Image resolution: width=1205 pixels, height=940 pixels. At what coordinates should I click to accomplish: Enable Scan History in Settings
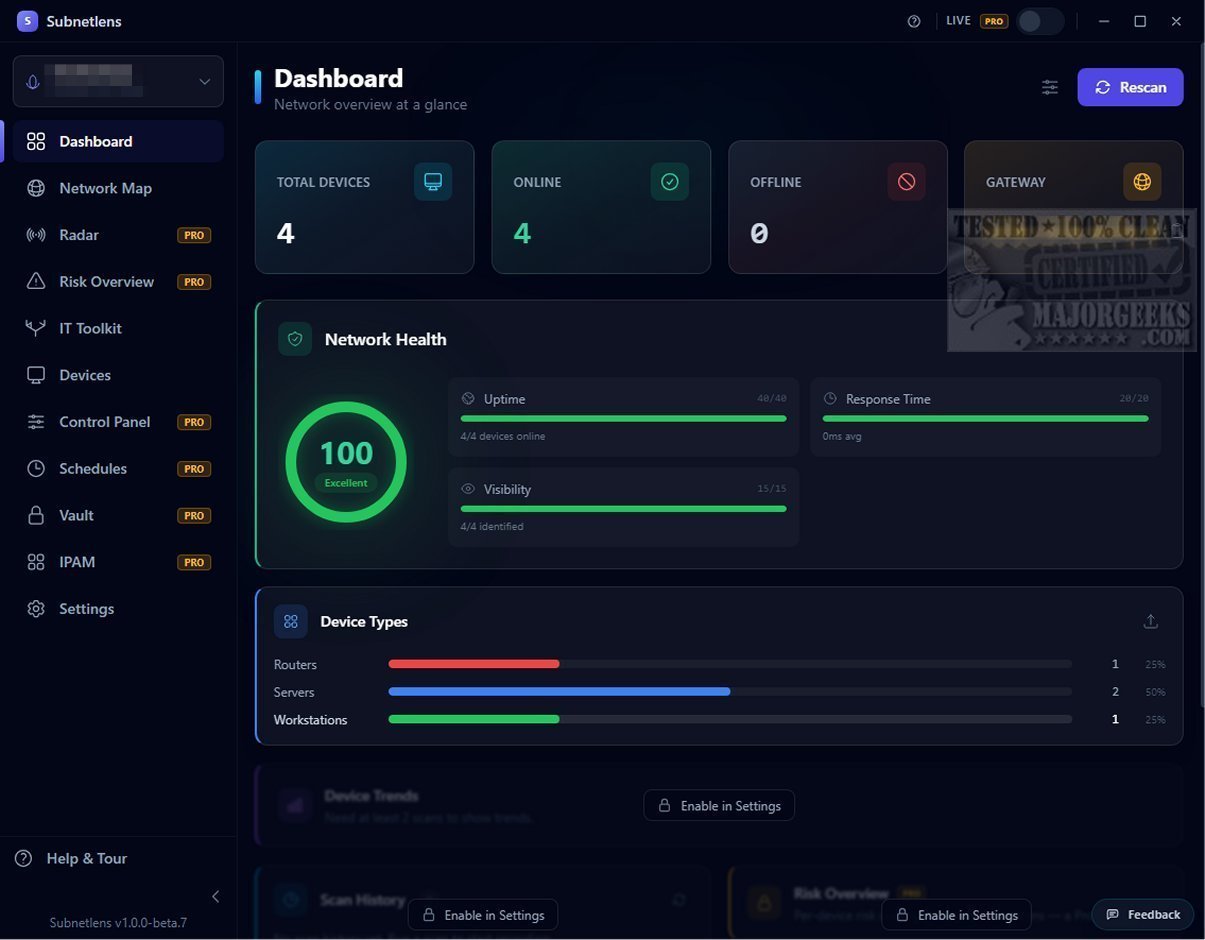[483, 915]
